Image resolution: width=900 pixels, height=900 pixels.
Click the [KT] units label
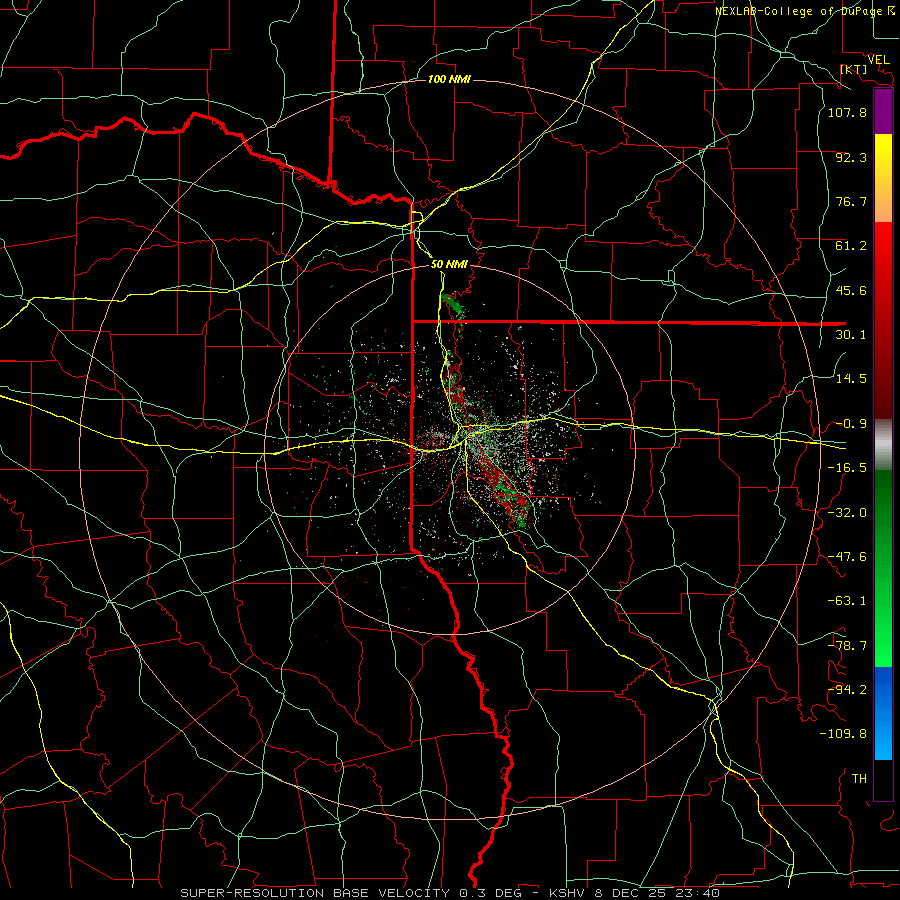tap(854, 69)
